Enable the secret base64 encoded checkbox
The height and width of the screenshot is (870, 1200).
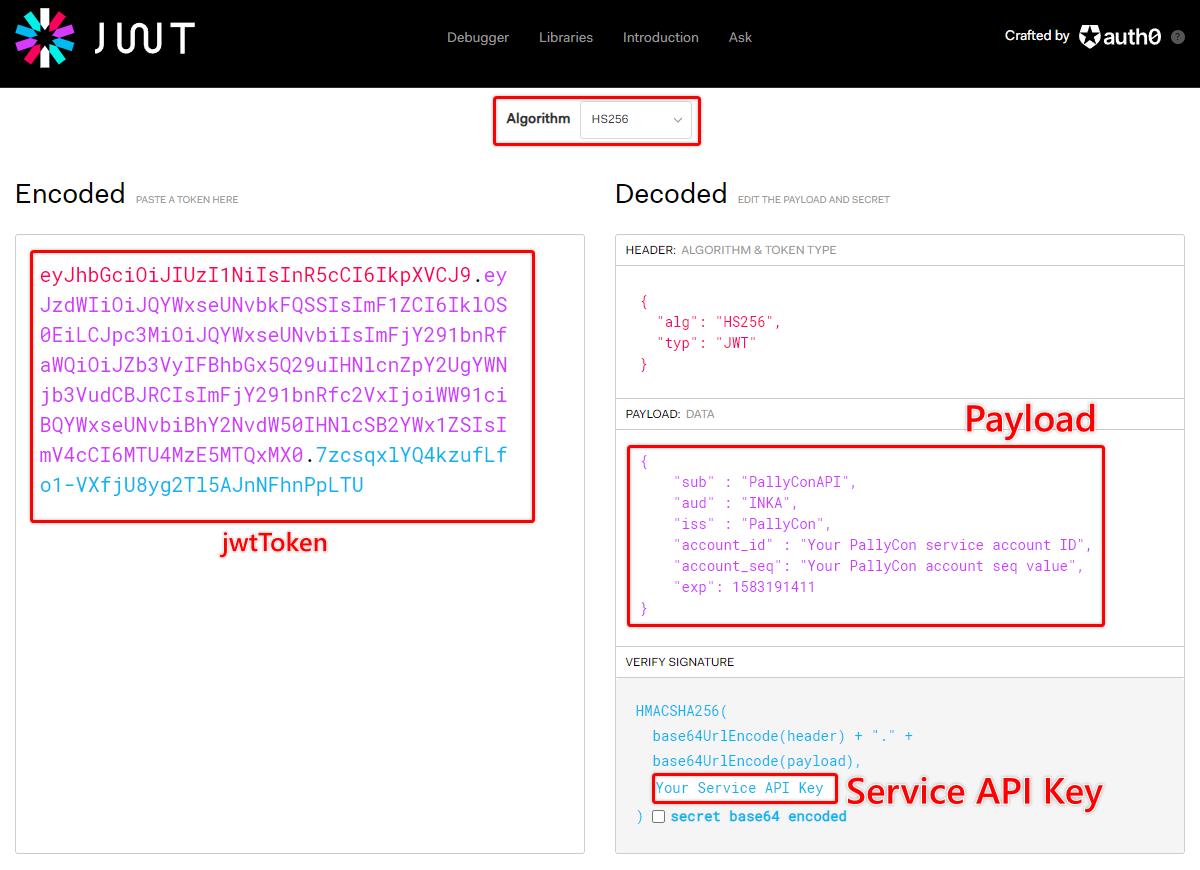coord(658,816)
